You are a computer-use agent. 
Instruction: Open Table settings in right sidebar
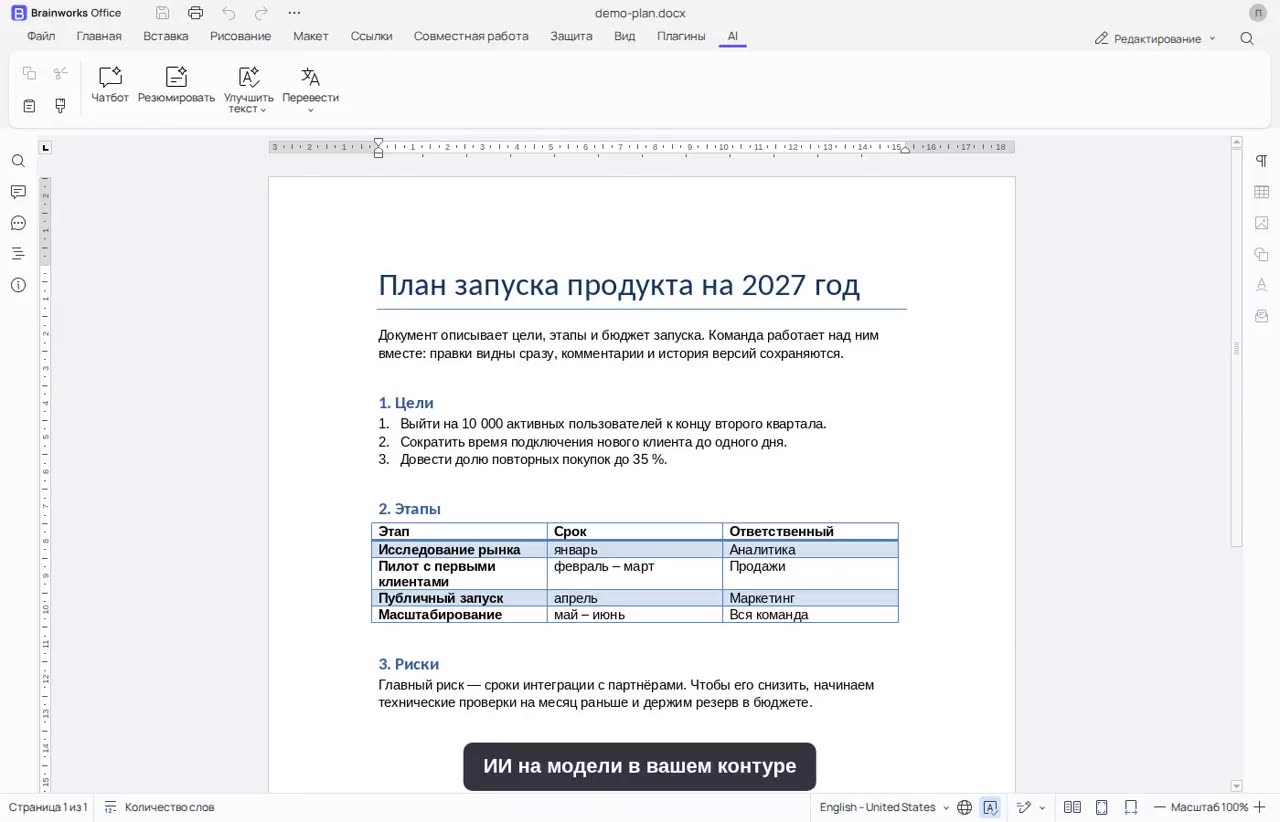1262,192
